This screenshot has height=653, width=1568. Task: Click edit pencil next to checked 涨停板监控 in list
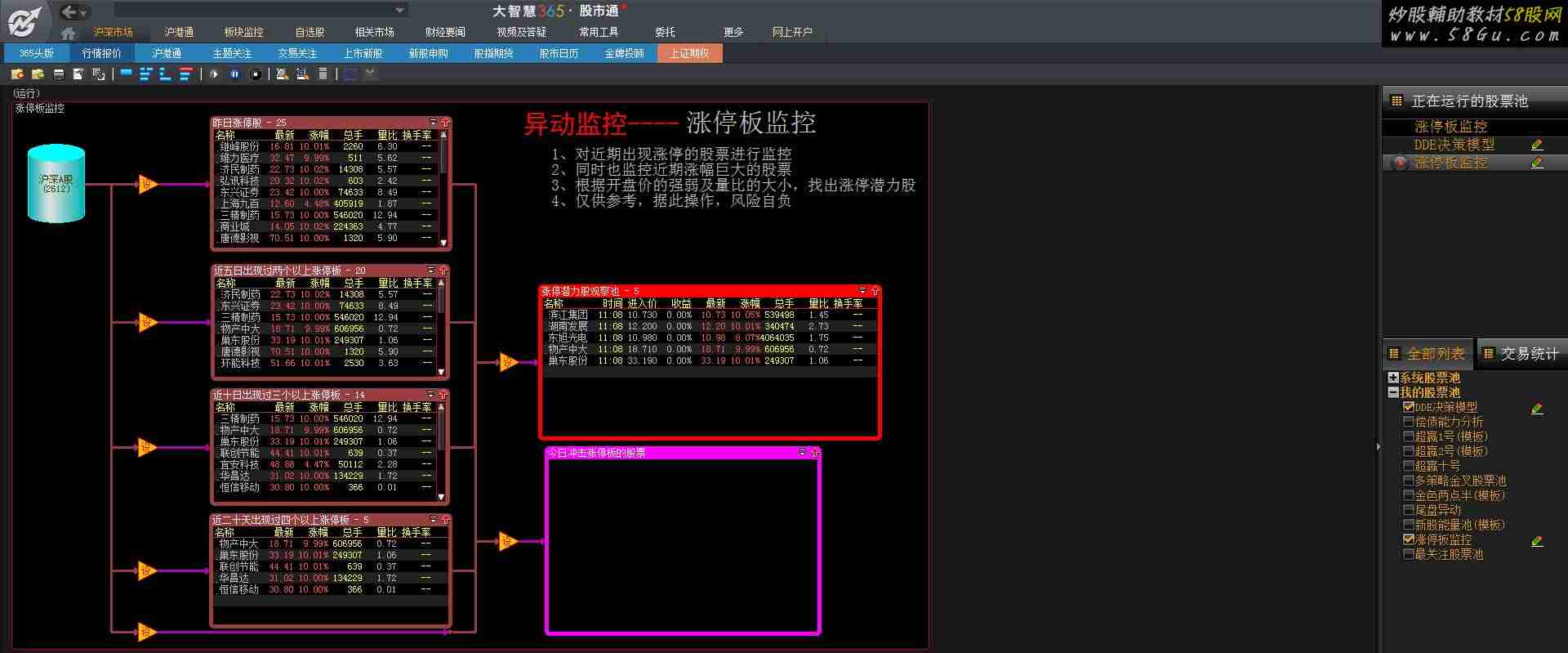(1537, 540)
